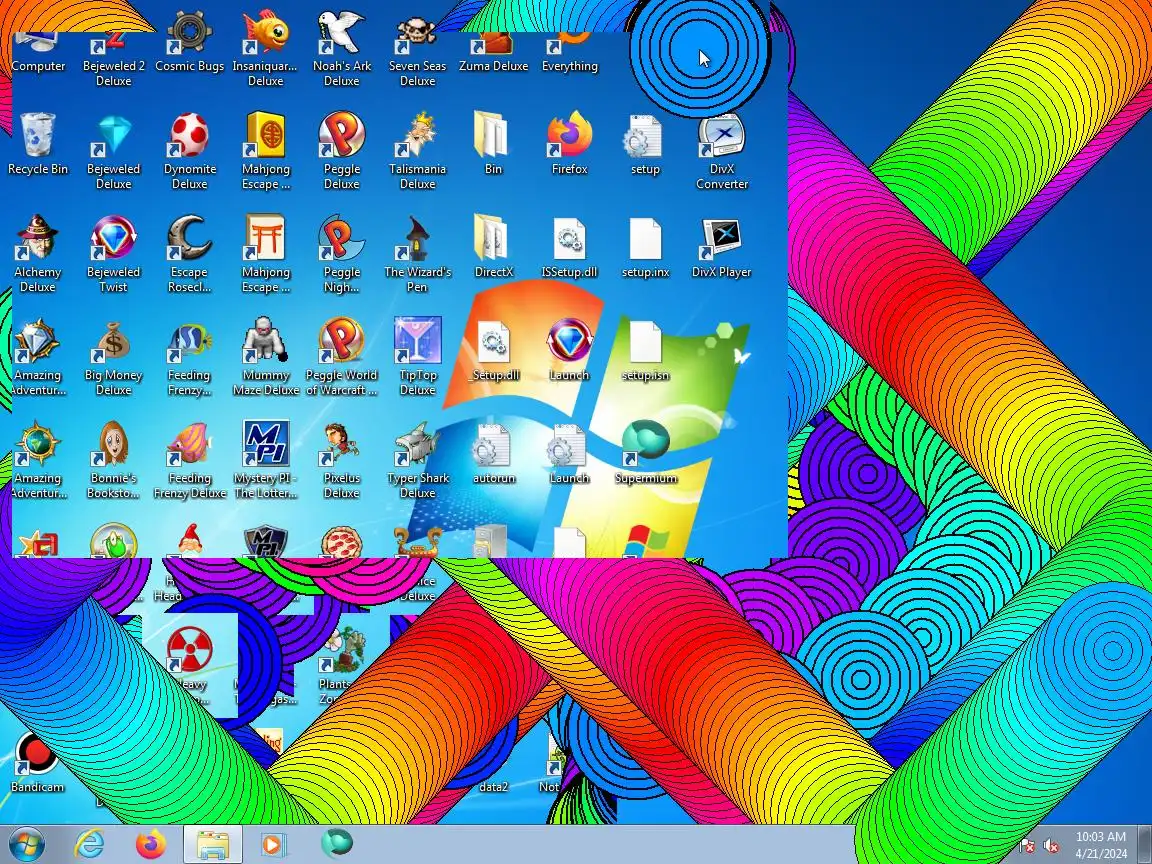Show calendar via 10:03 AM clock
Image resolution: width=1152 pixels, height=864 pixels.
[x=1101, y=845]
